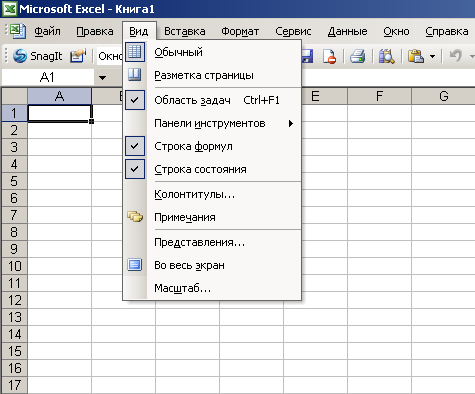The height and width of the screenshot is (394, 475).
Task: Open the Данные menu
Action: pyautogui.click(x=347, y=31)
